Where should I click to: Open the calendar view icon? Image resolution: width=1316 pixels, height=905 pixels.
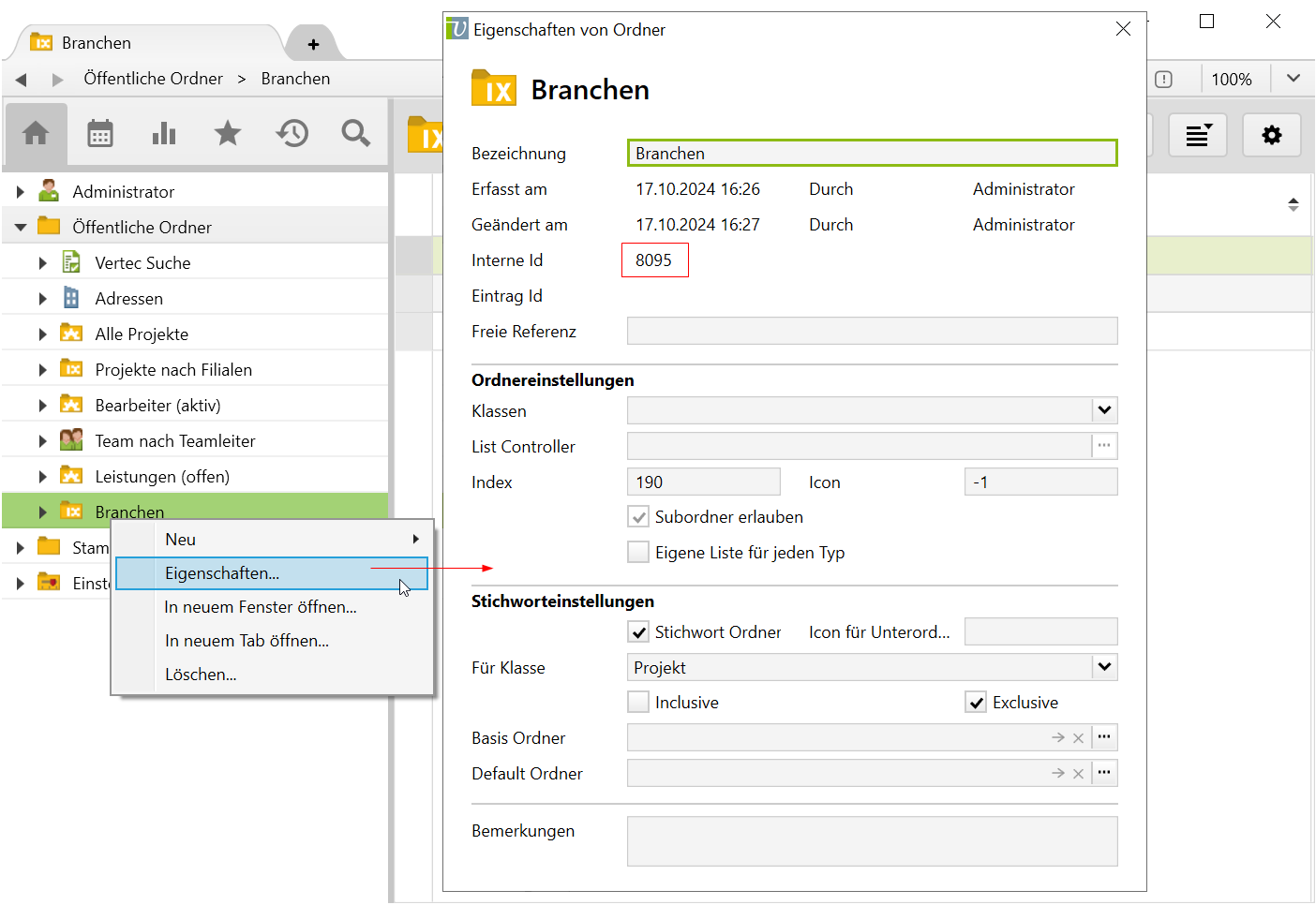[100, 134]
